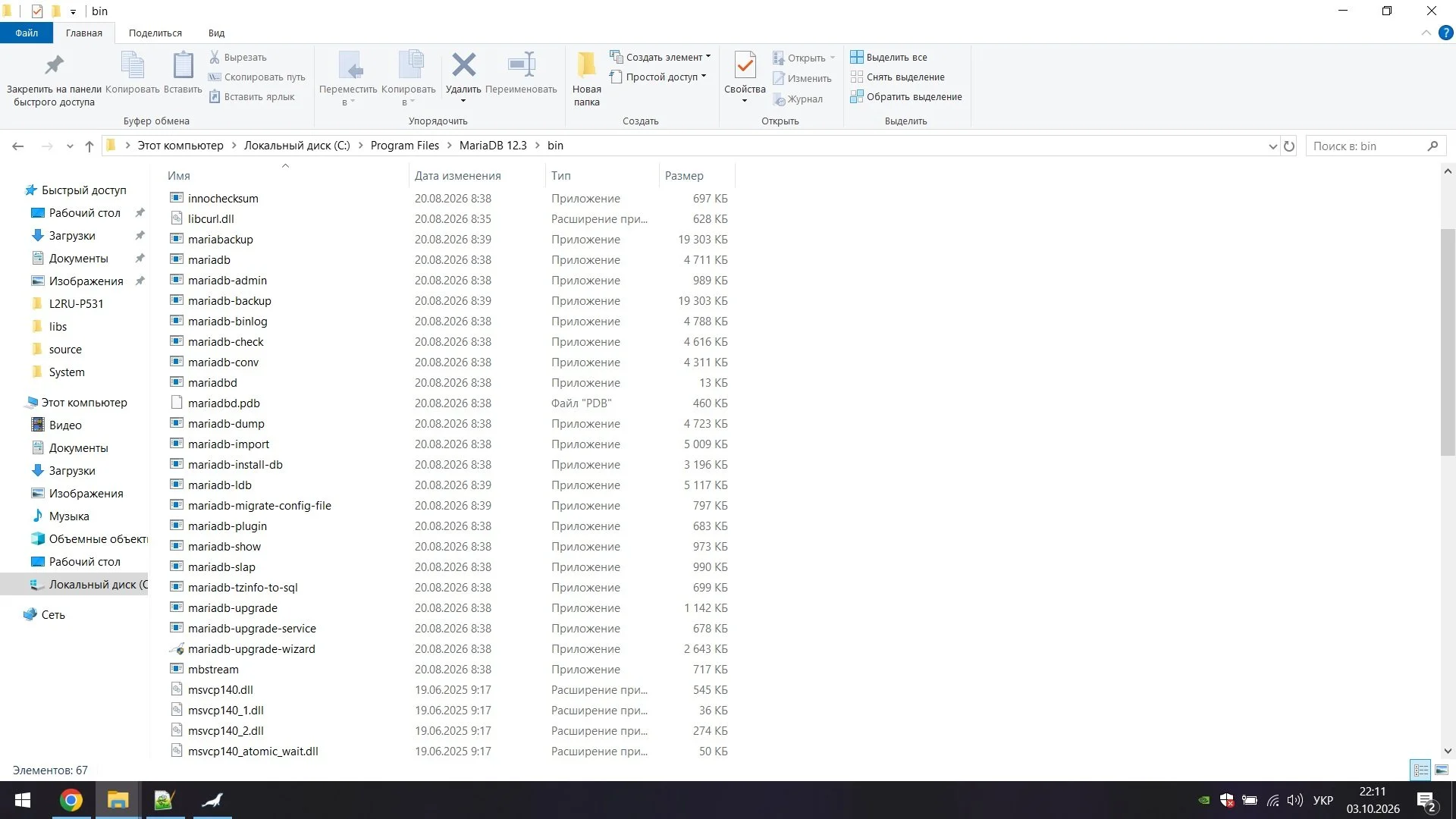Click Deselect (Снять выделение)

point(898,77)
